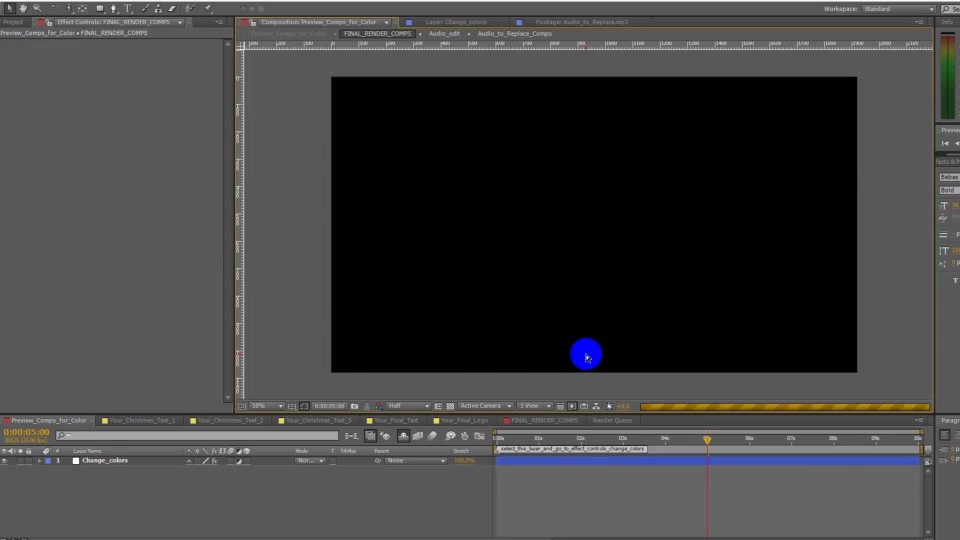
Task: Open Comp Flowchart view icon
Action: pyautogui.click(x=596, y=406)
